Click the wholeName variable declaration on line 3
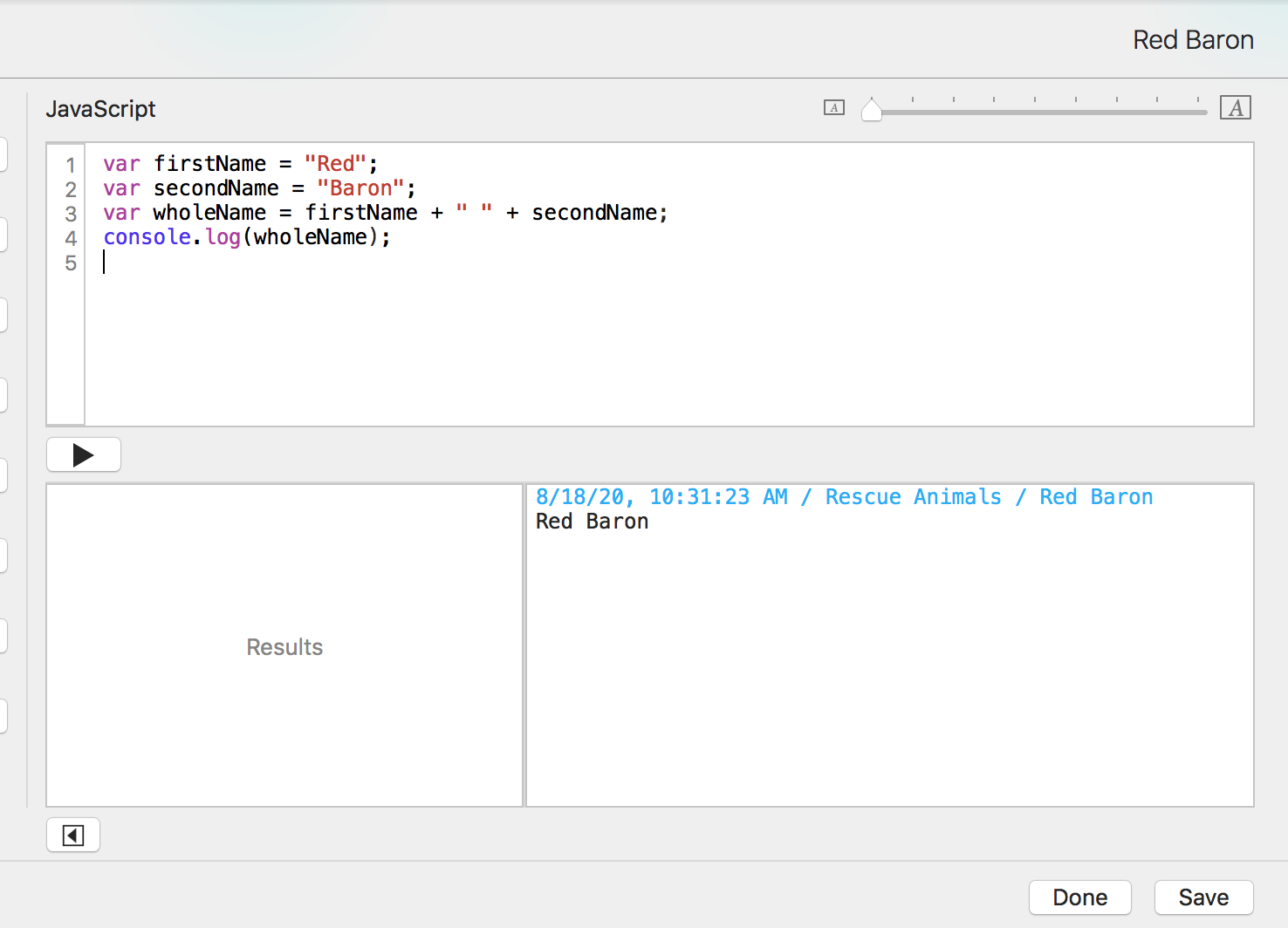This screenshot has width=1288, height=928. [x=209, y=213]
